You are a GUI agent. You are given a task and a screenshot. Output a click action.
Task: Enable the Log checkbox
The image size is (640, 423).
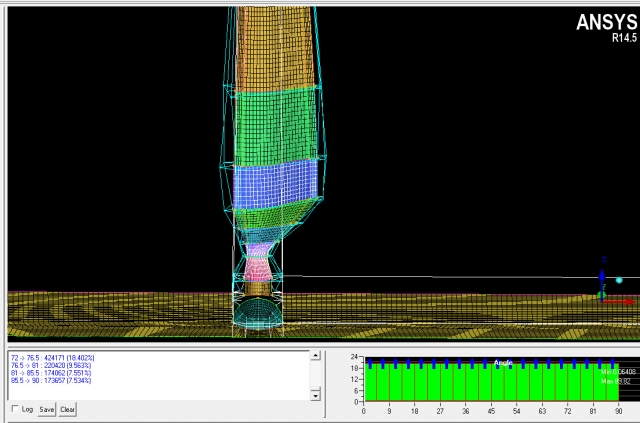tap(14, 409)
